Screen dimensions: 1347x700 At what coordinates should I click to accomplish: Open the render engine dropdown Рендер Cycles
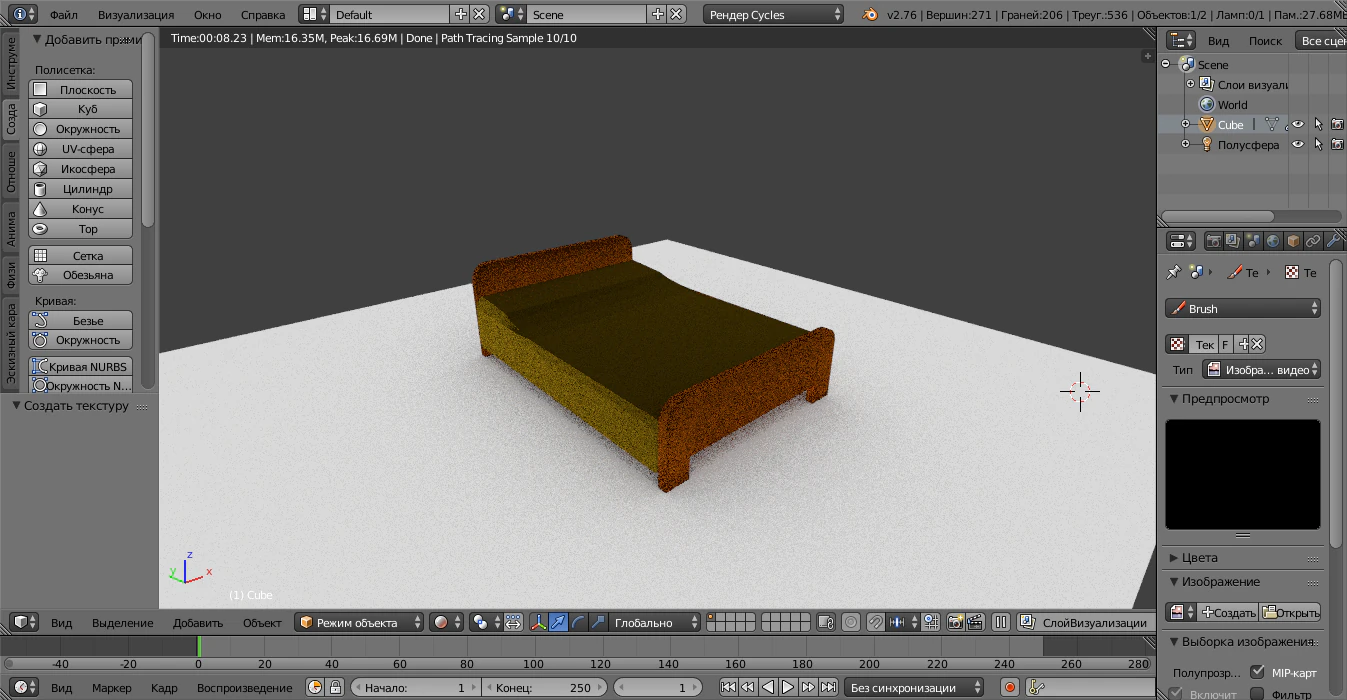click(773, 14)
